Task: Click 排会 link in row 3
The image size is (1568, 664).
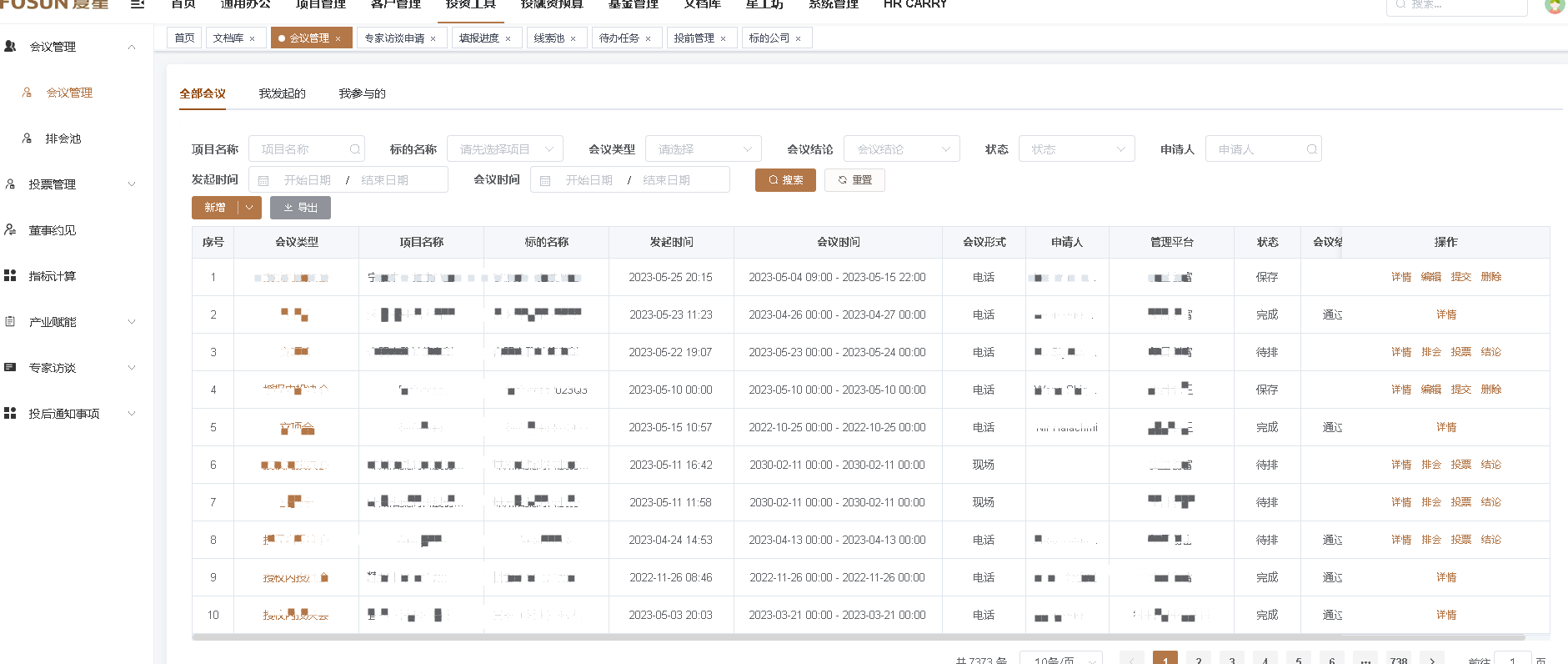Action: pyautogui.click(x=1431, y=352)
